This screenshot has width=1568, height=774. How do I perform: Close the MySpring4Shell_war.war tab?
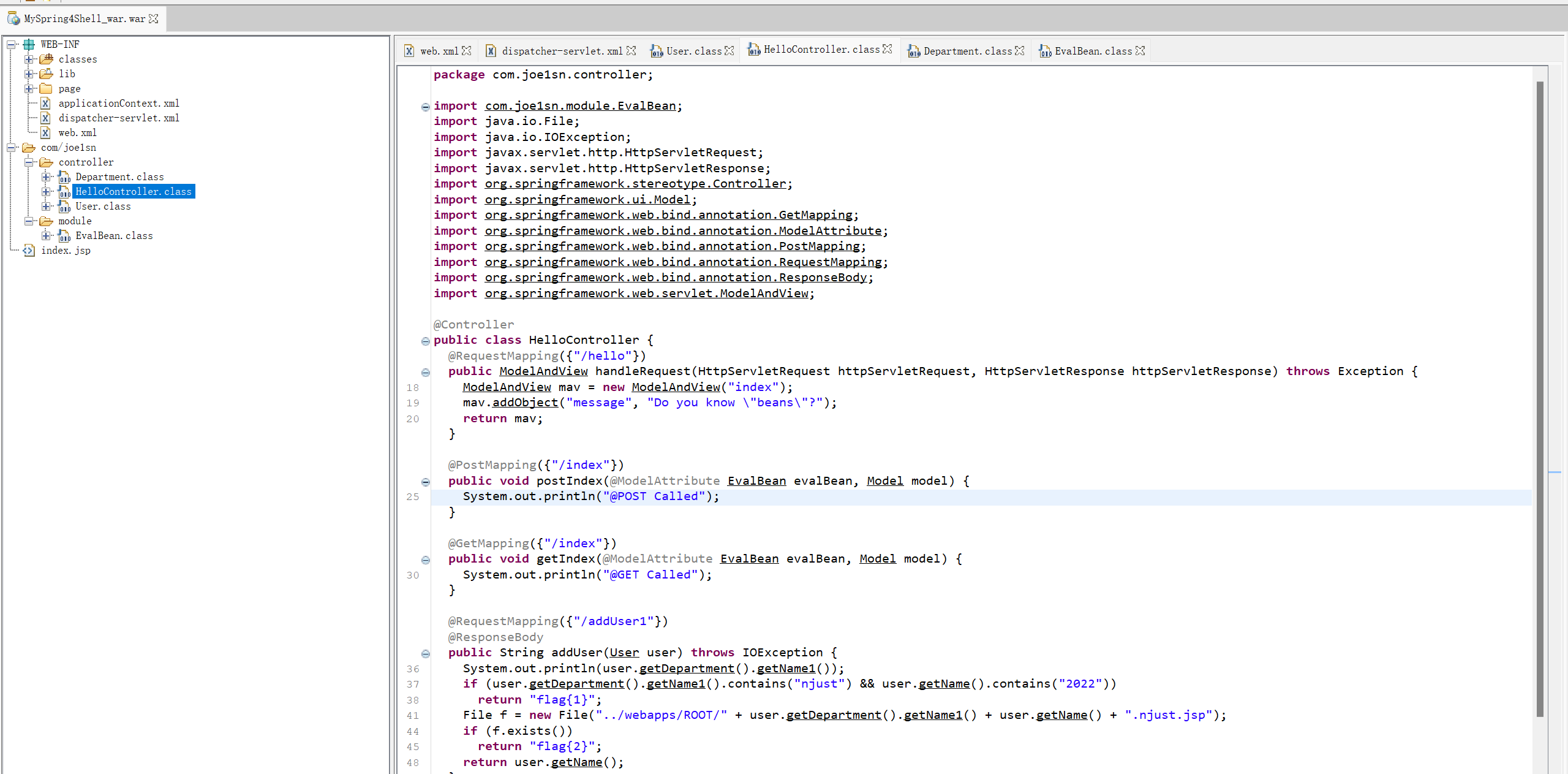pyautogui.click(x=154, y=18)
